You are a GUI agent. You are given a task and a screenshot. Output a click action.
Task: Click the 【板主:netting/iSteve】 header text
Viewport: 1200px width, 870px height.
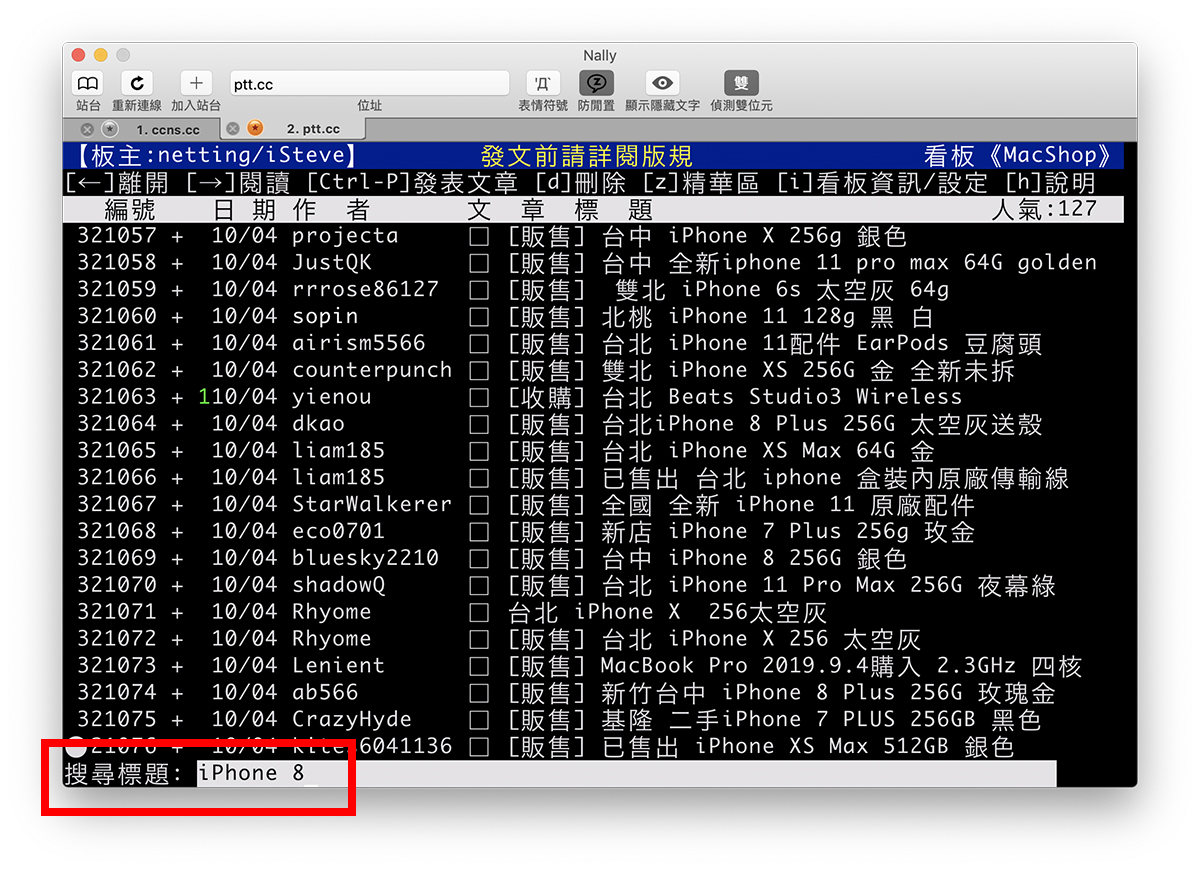tap(216, 156)
